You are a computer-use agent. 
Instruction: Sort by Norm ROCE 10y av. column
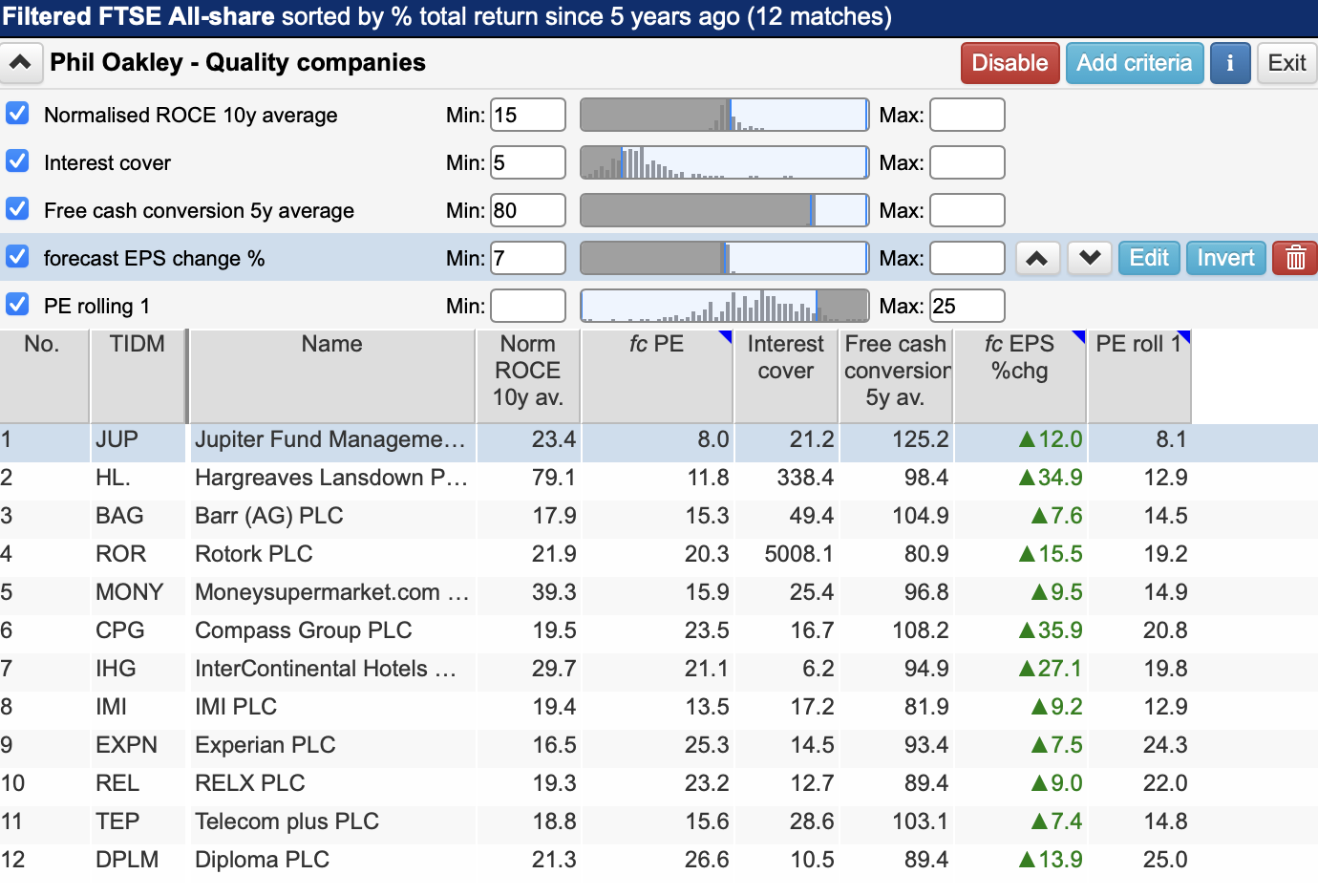(x=528, y=375)
